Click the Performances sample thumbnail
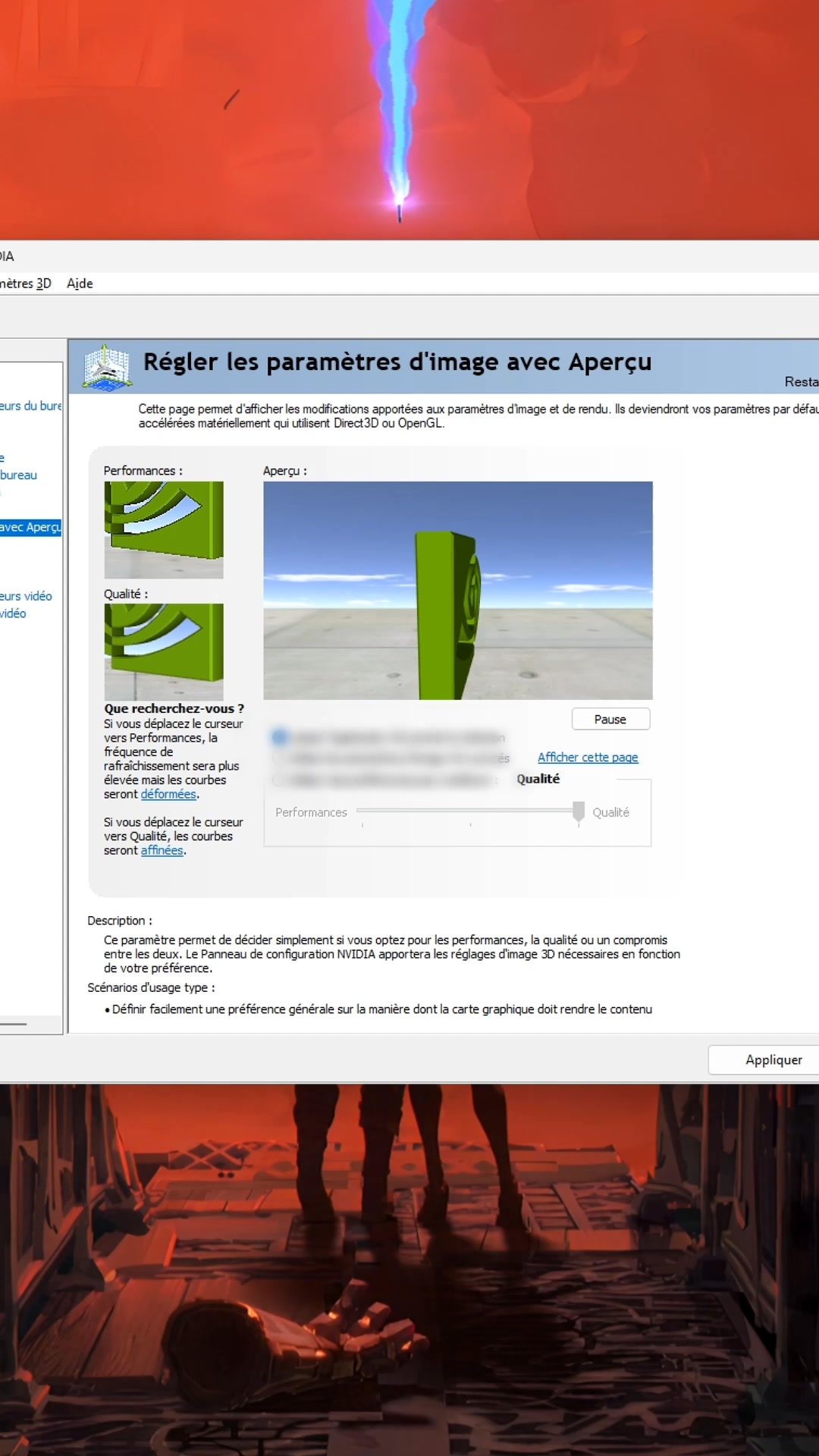 pos(164,530)
